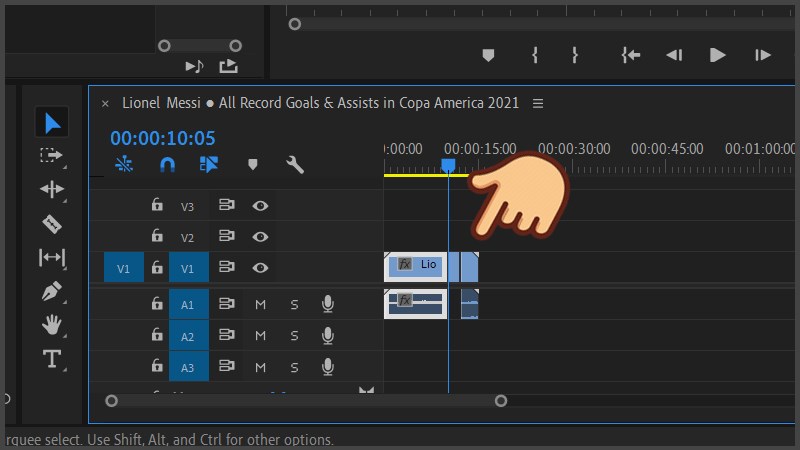Toggle sync lock for V1
This screenshot has height=450, width=800.
[227, 267]
